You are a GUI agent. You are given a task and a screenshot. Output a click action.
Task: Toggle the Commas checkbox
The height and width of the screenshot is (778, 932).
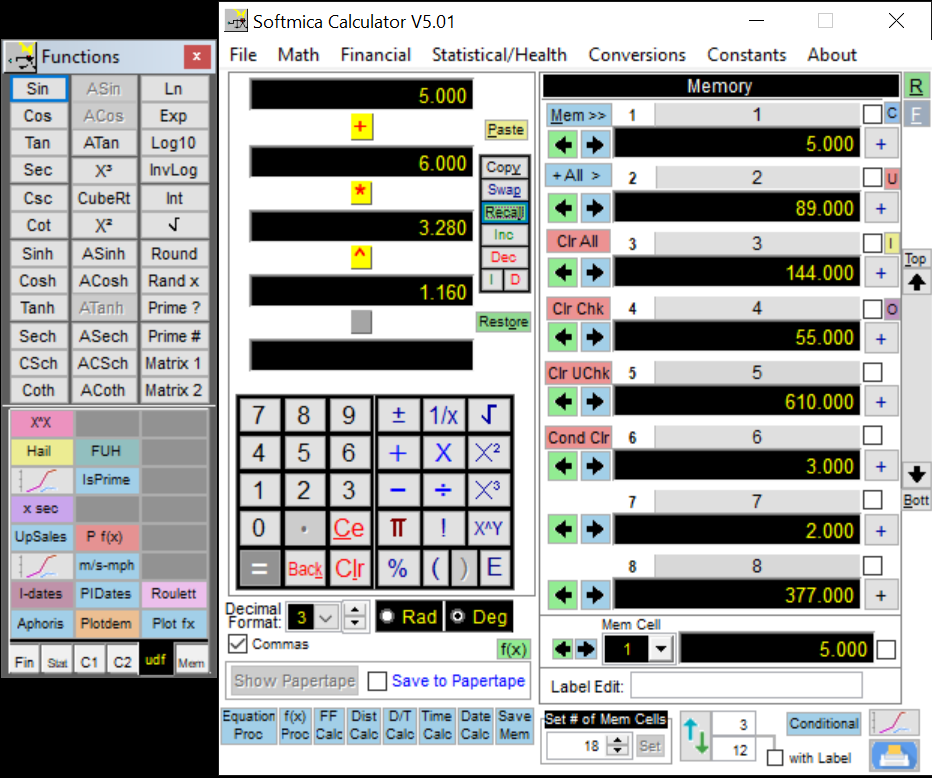[238, 644]
